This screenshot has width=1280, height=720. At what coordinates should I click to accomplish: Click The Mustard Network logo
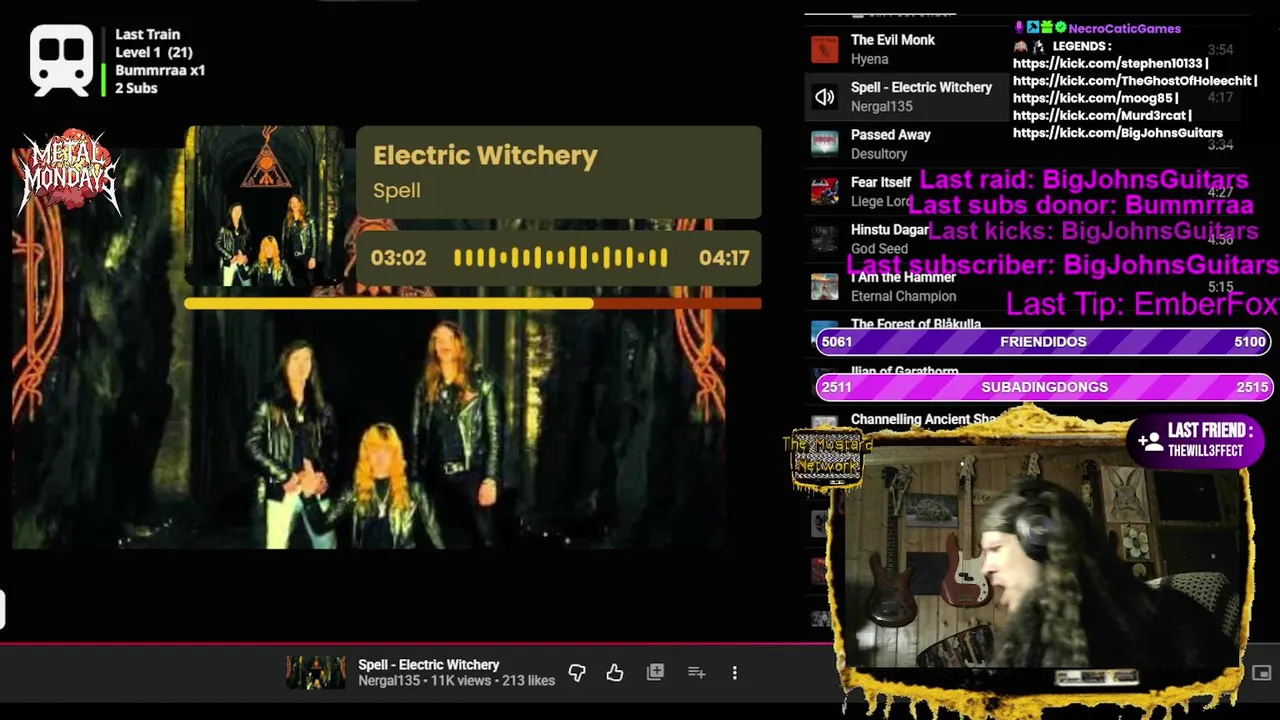(x=827, y=459)
